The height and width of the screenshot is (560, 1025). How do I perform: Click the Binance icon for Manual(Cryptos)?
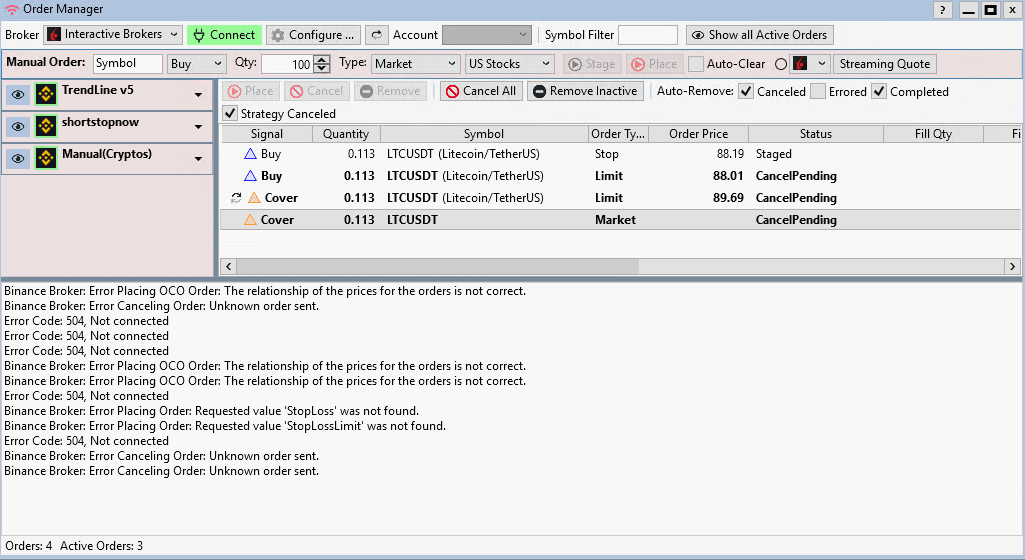pyautogui.click(x=45, y=158)
